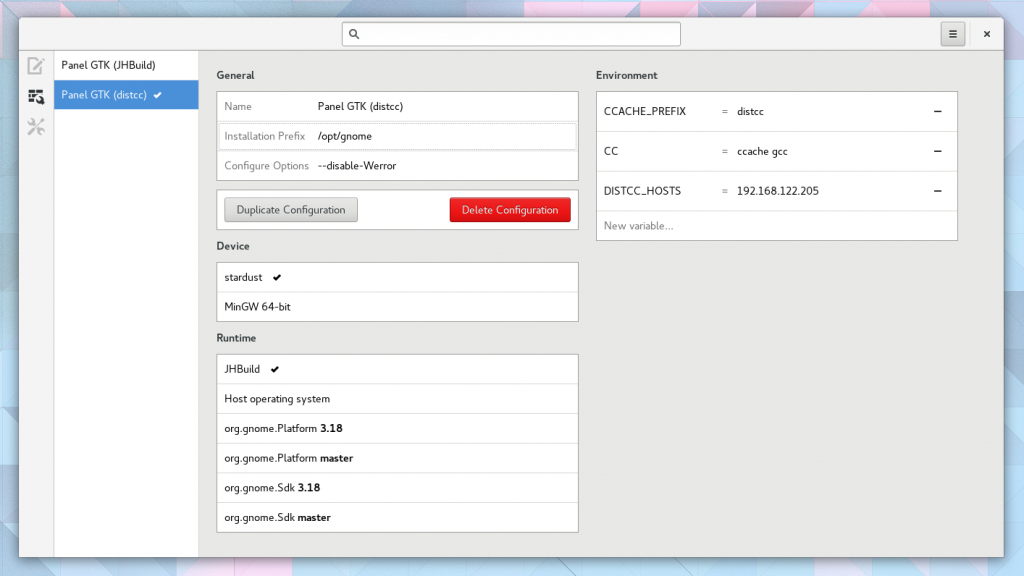Remove the DISTCC_HOSTS variable with minus
Image resolution: width=1024 pixels, height=576 pixels.
(x=938, y=191)
